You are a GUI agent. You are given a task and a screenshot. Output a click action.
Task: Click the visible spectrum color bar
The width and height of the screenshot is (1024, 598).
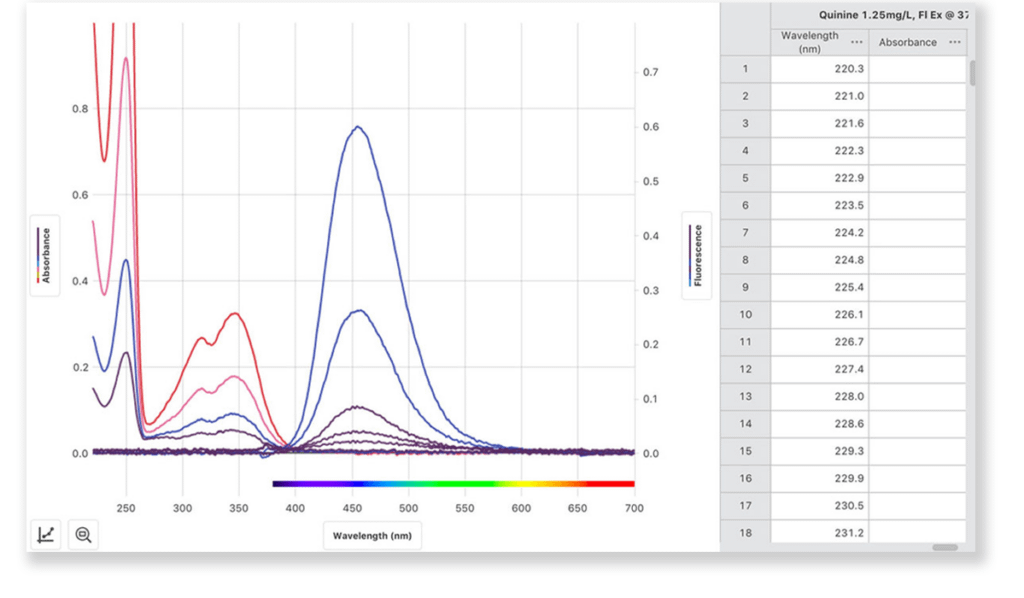pyautogui.click(x=453, y=484)
